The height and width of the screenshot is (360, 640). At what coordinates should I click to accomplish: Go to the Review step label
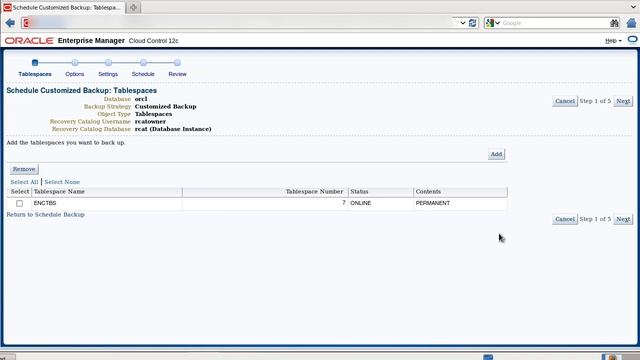(x=177, y=74)
